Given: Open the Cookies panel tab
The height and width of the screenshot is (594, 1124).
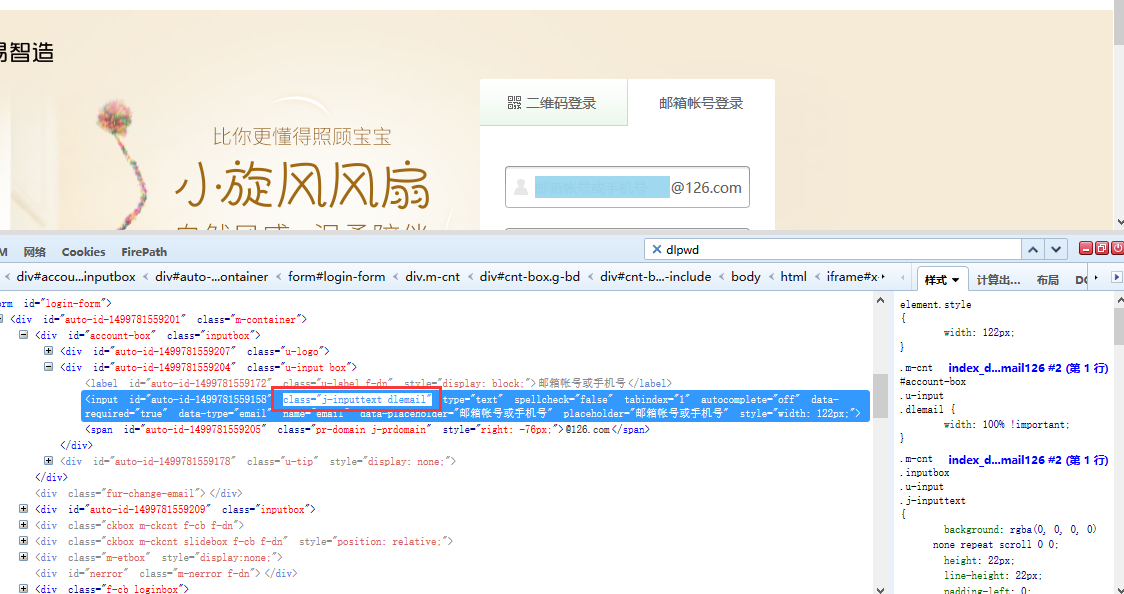Looking at the screenshot, I should 83,252.
